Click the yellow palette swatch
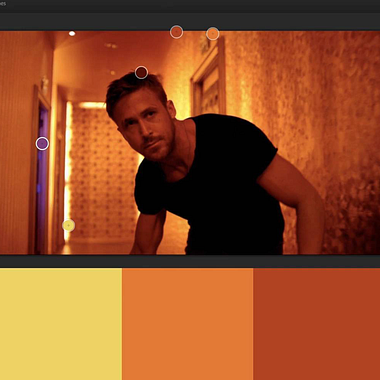Screen dimensions: 380x380 [61, 324]
